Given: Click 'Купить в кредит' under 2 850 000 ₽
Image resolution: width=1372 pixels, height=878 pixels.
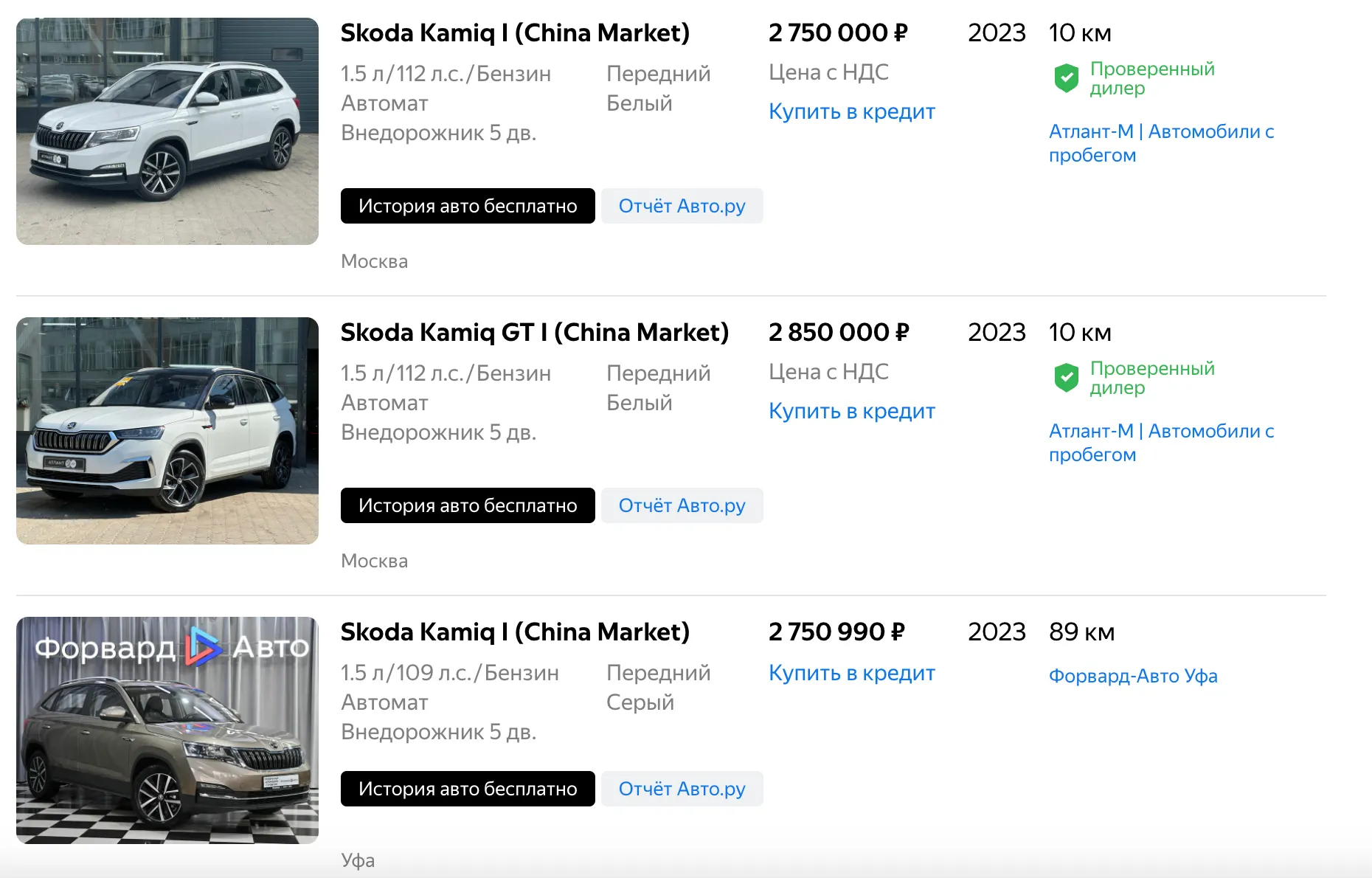Looking at the screenshot, I should 851,411.
